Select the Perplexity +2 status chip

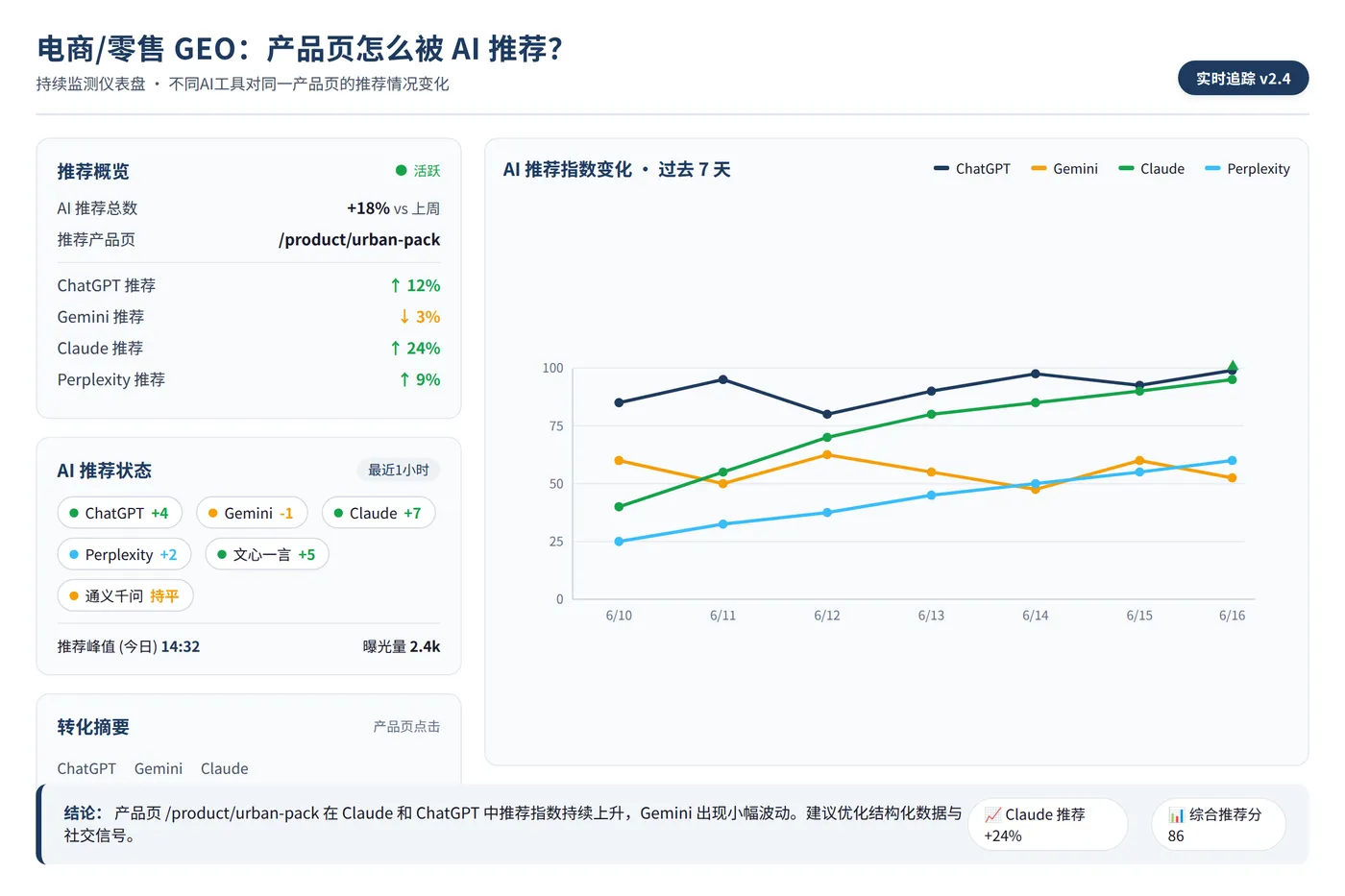point(124,554)
